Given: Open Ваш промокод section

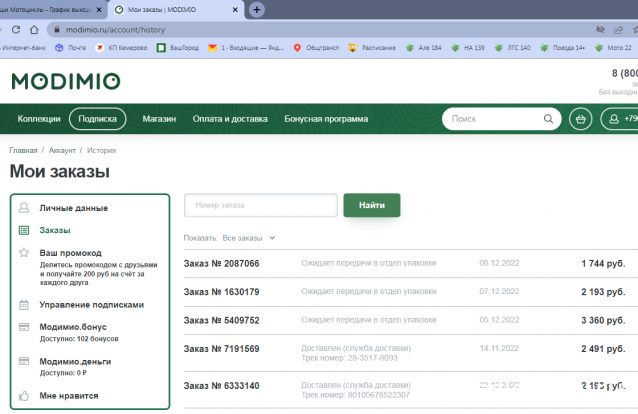Looking at the screenshot, I should [70, 253].
